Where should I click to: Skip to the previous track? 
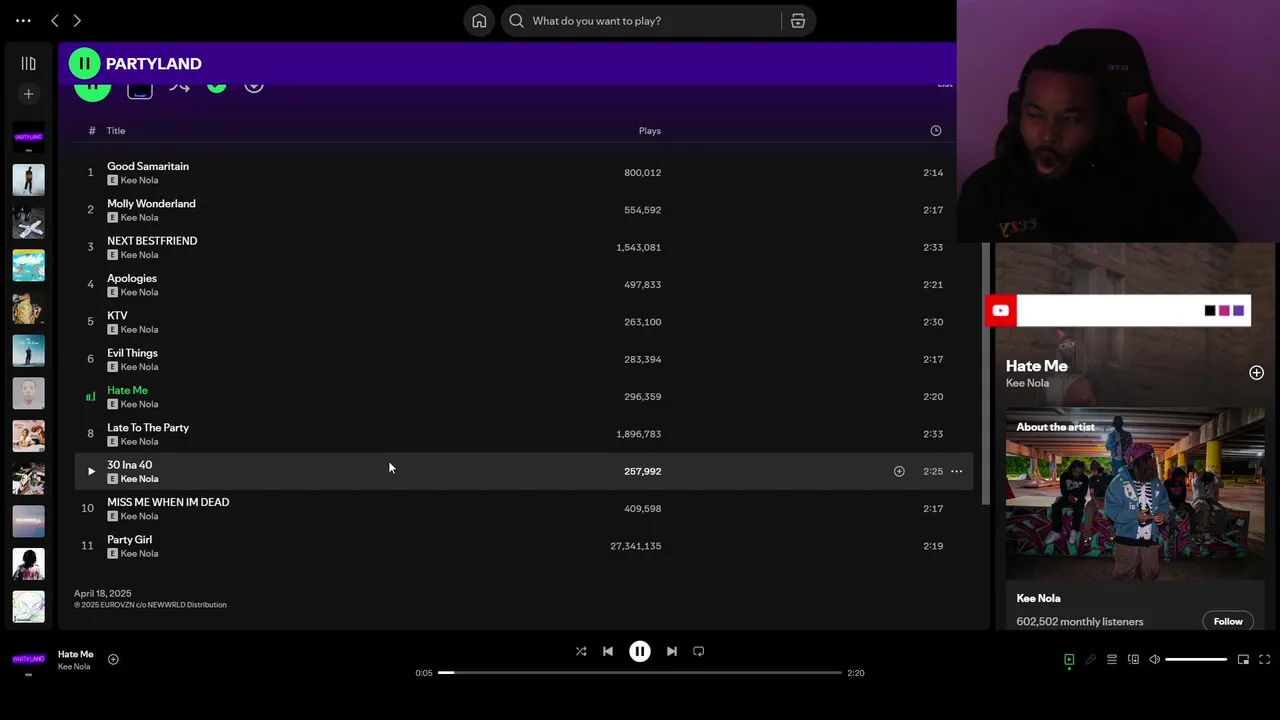point(608,651)
